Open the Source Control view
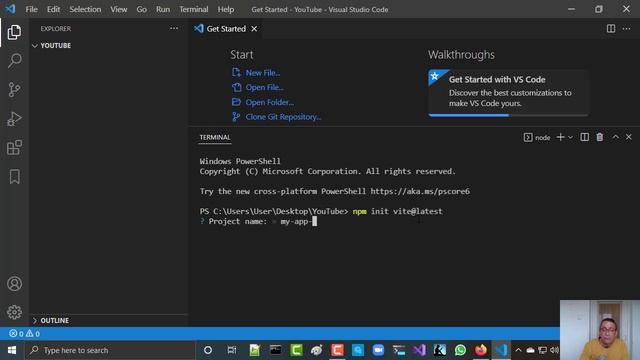The height and width of the screenshot is (360, 640). (x=14, y=89)
